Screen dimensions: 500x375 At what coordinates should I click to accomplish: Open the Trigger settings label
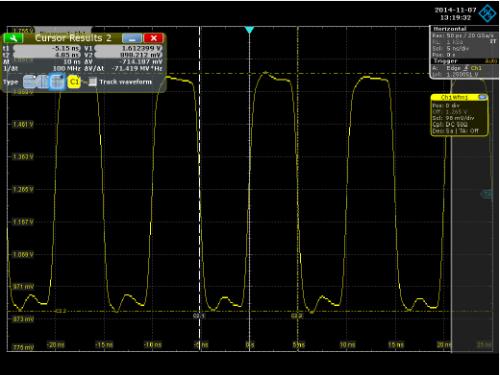tap(446, 61)
